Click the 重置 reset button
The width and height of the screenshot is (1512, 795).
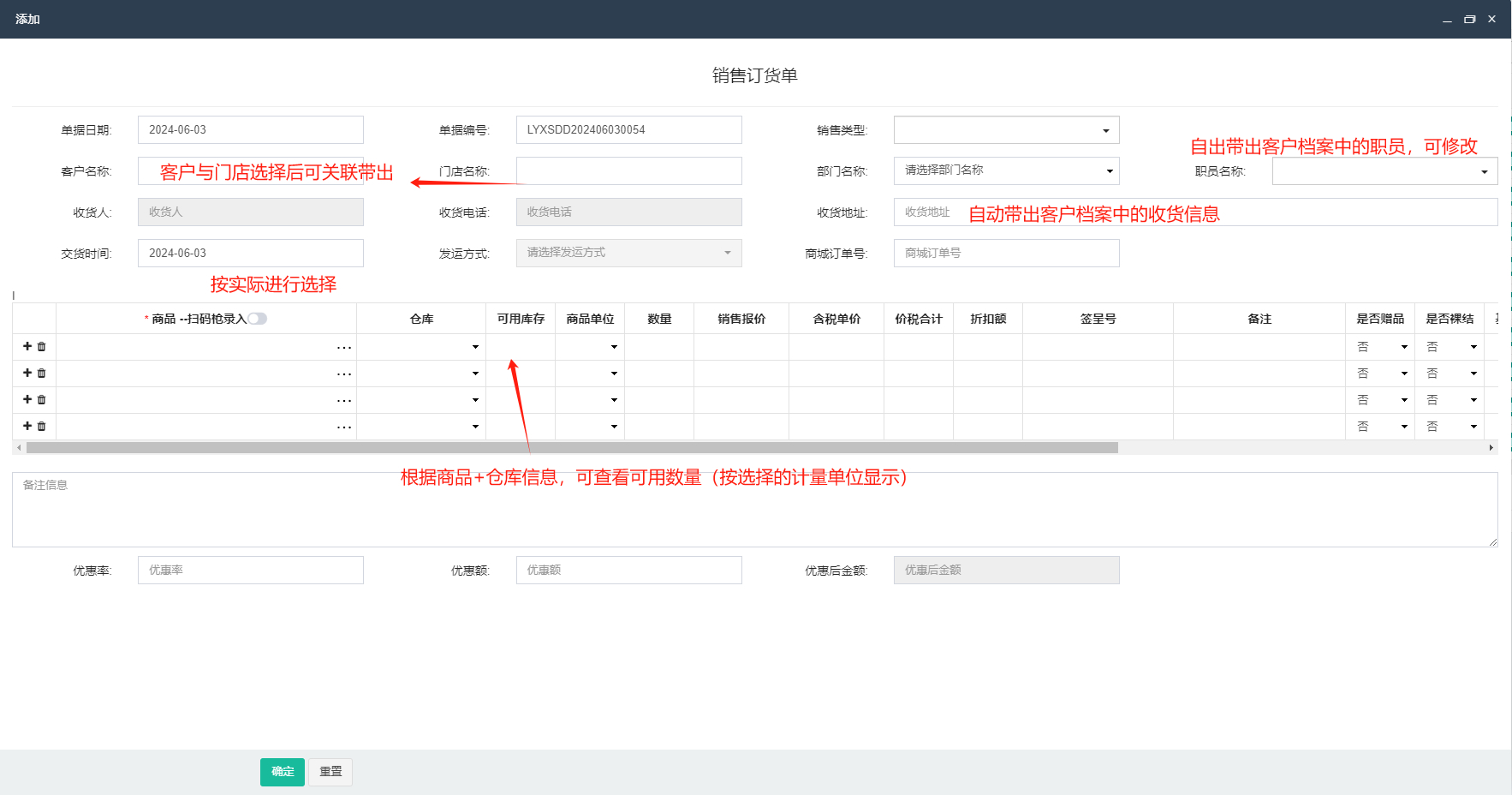coord(330,772)
